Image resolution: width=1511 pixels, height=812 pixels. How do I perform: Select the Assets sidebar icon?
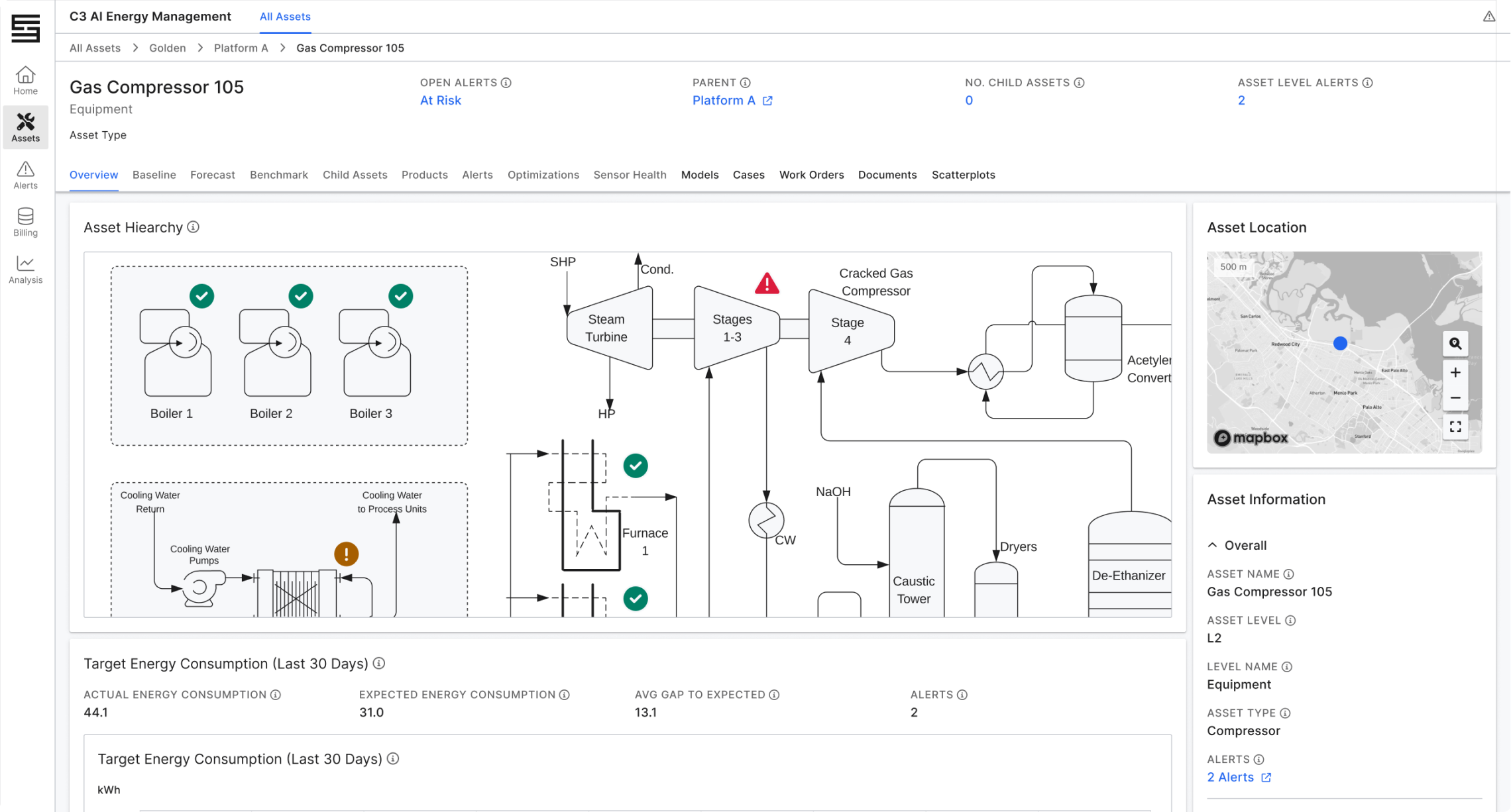coord(25,127)
